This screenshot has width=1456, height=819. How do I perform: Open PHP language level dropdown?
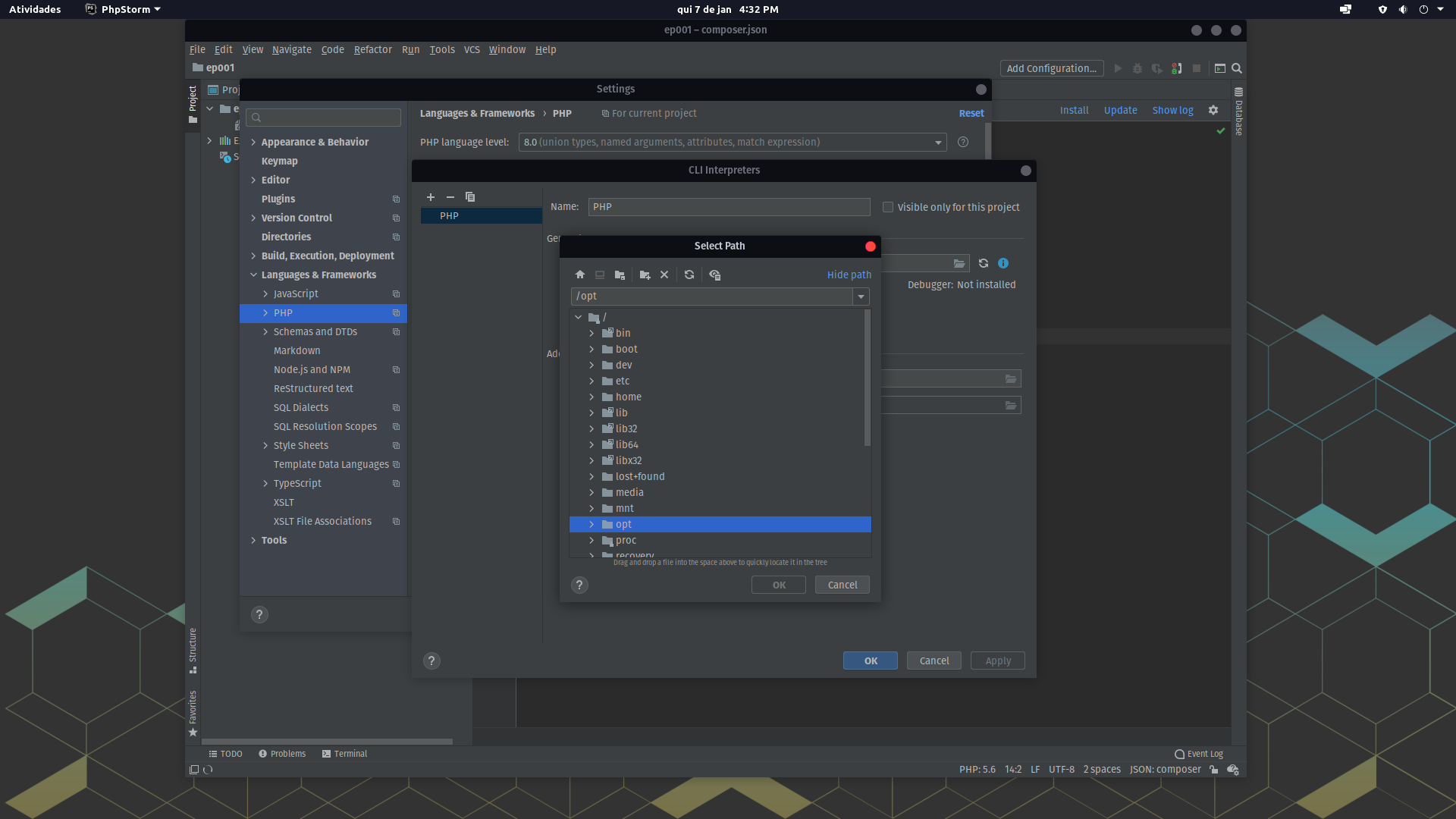[938, 143]
